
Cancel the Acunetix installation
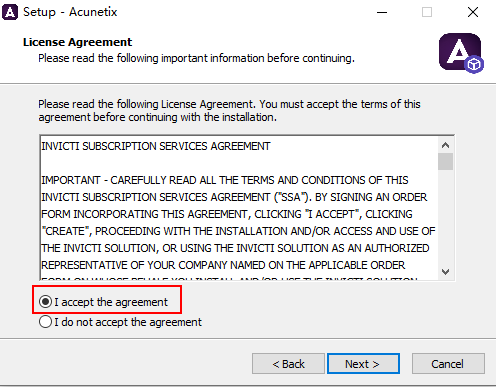[x=448, y=364]
